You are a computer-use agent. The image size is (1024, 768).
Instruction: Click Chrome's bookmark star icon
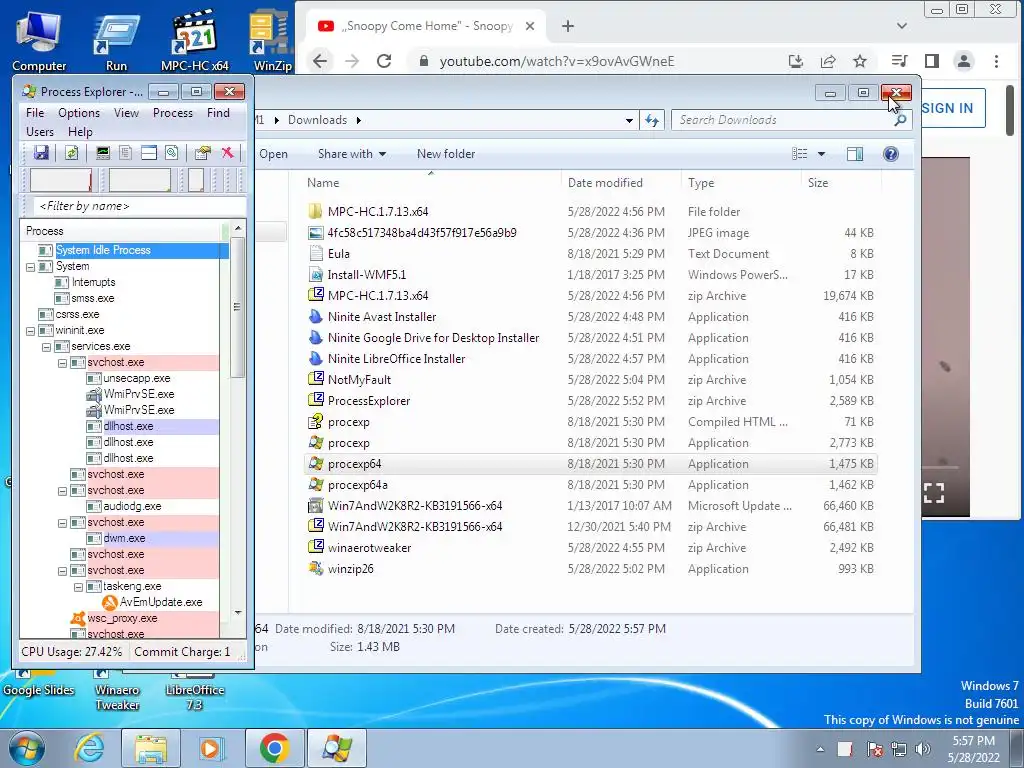pyautogui.click(x=860, y=61)
